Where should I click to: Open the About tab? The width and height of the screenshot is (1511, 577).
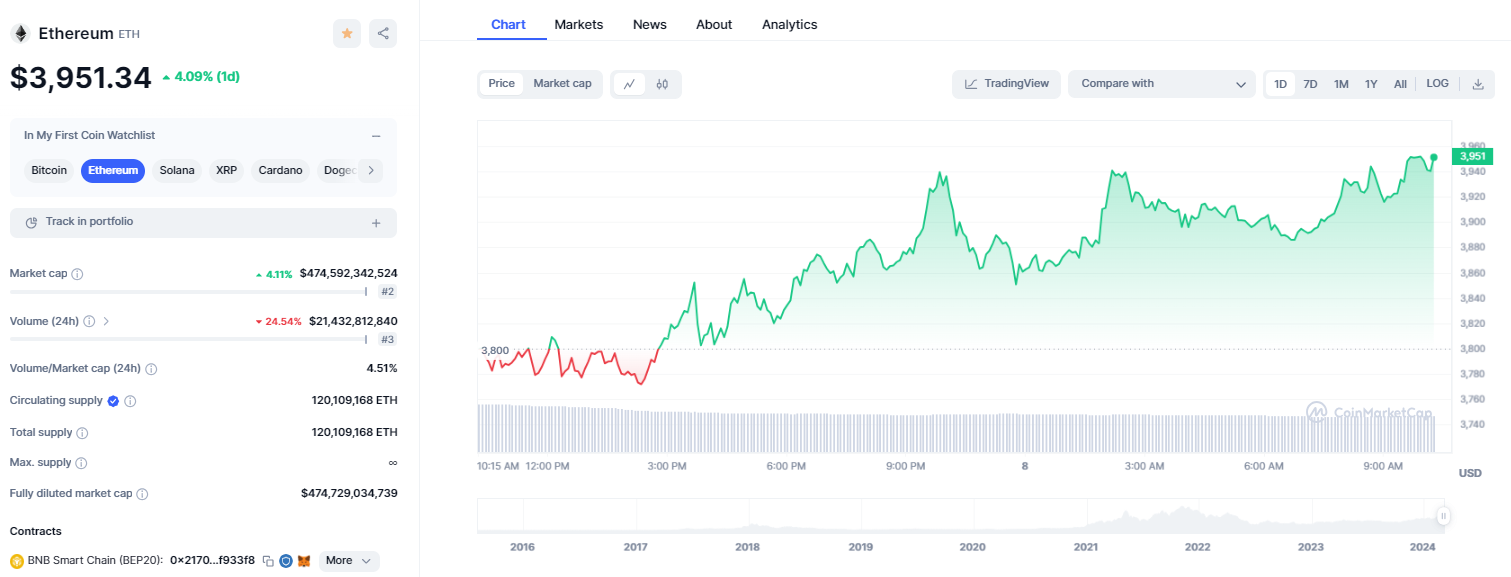(x=714, y=24)
